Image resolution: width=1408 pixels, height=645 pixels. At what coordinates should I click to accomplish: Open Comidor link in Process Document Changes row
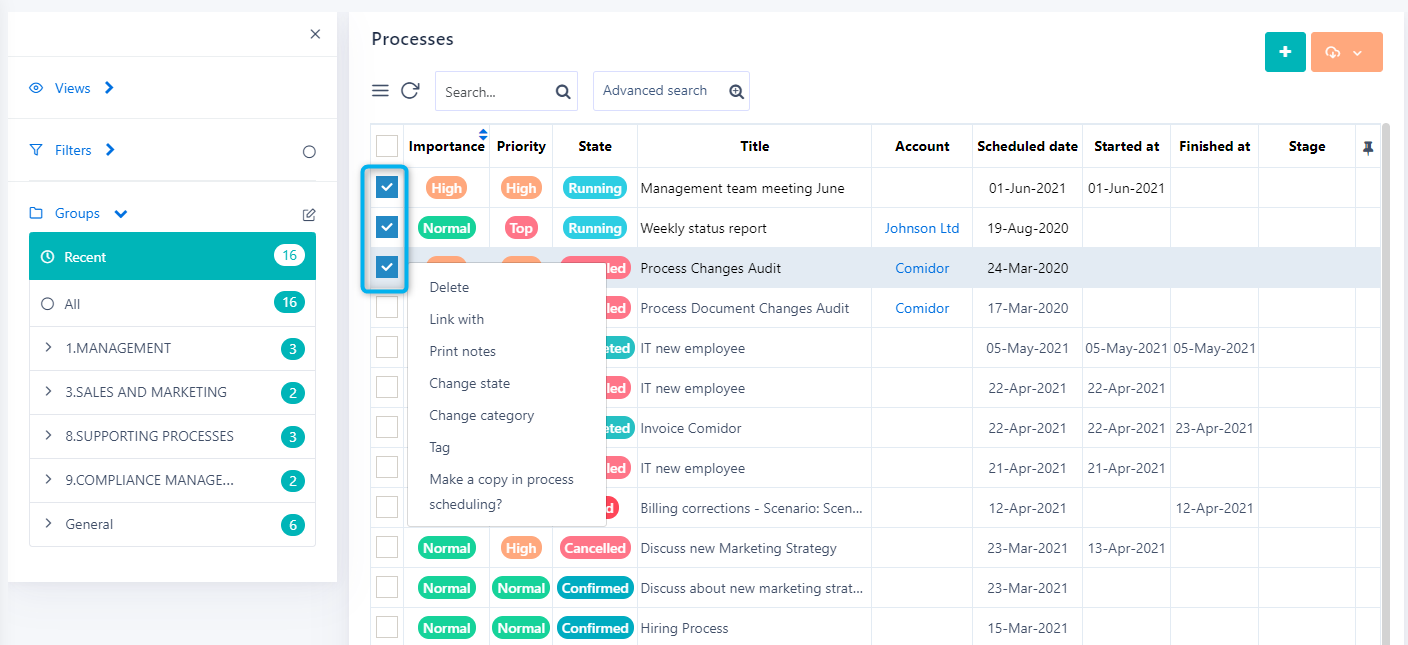click(922, 308)
